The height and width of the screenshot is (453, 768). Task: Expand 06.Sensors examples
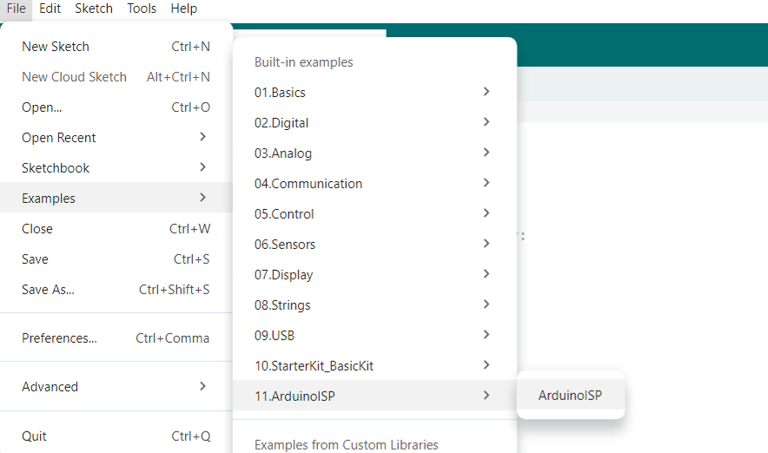pos(375,244)
